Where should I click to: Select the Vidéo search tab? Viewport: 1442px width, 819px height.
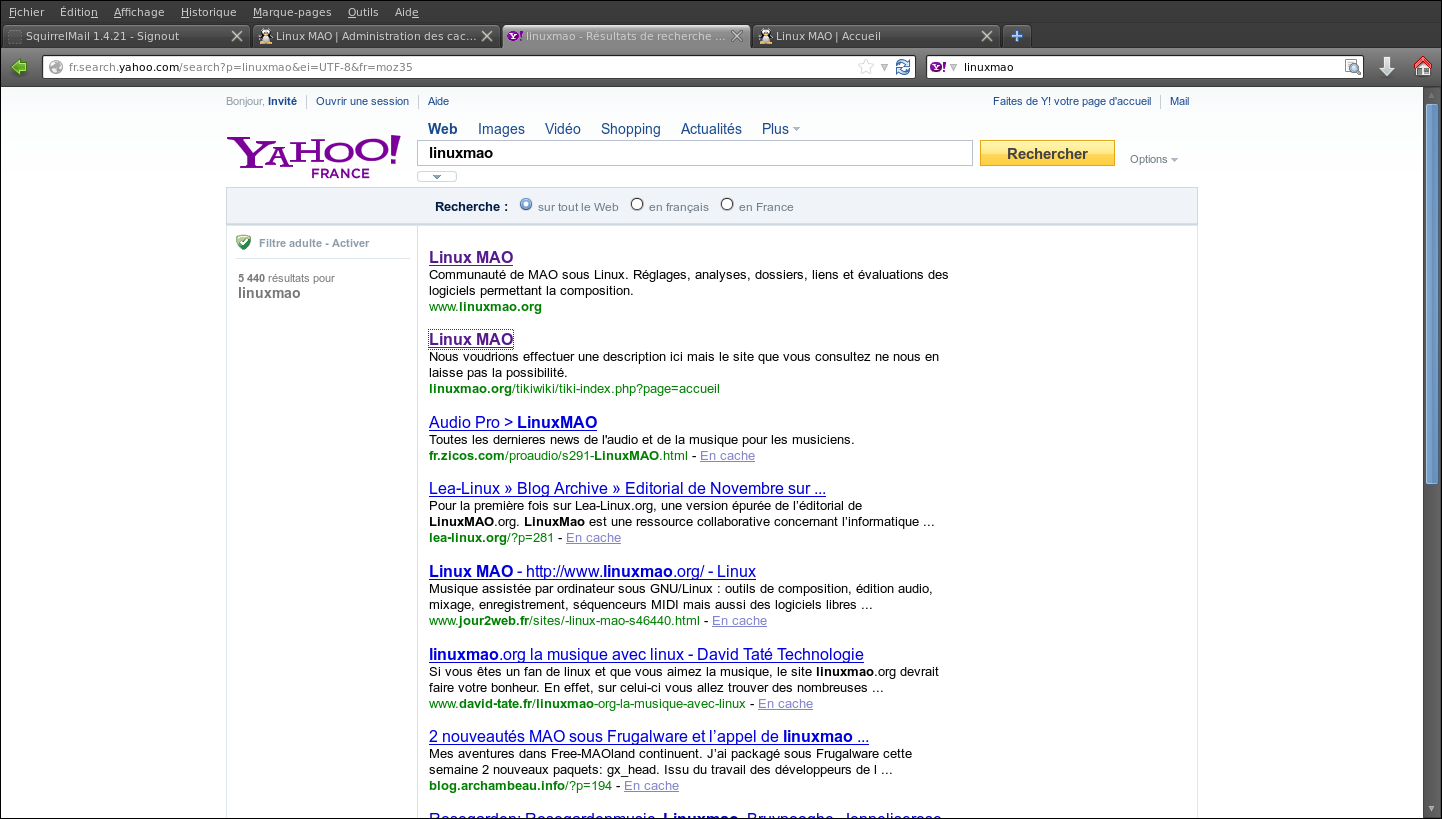tap(563, 129)
